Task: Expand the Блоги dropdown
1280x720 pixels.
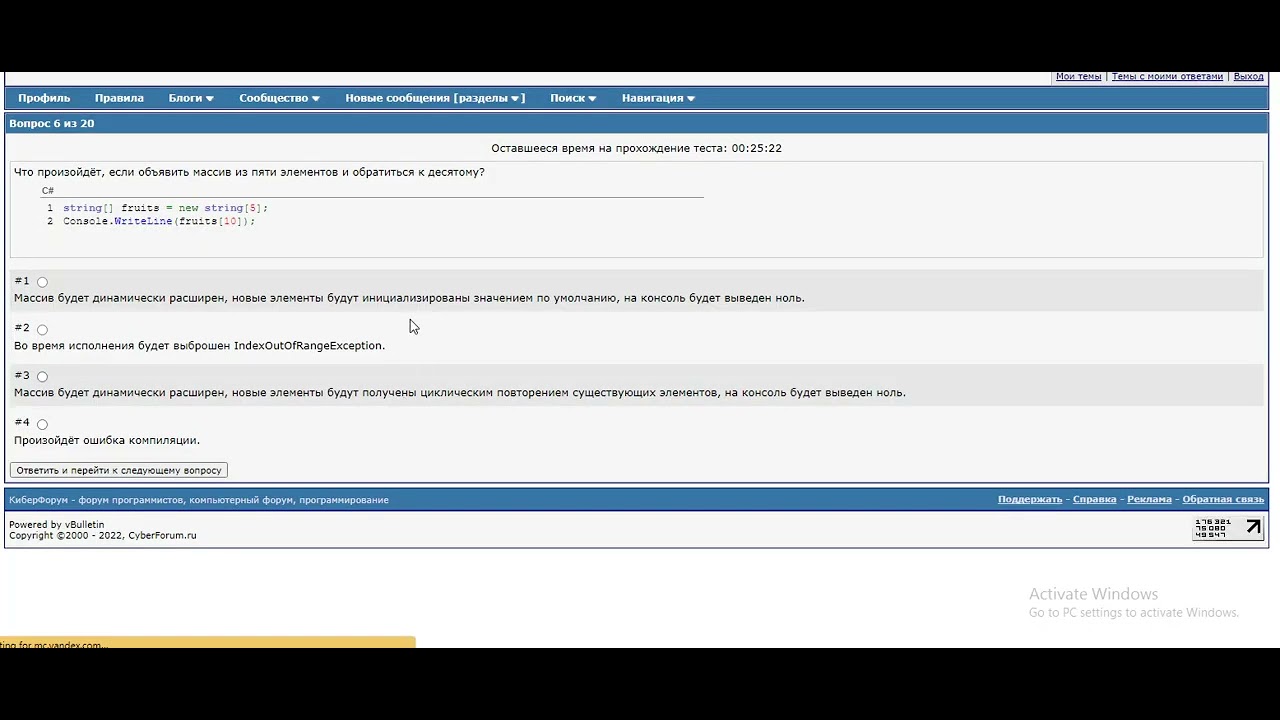Action: [x=191, y=98]
